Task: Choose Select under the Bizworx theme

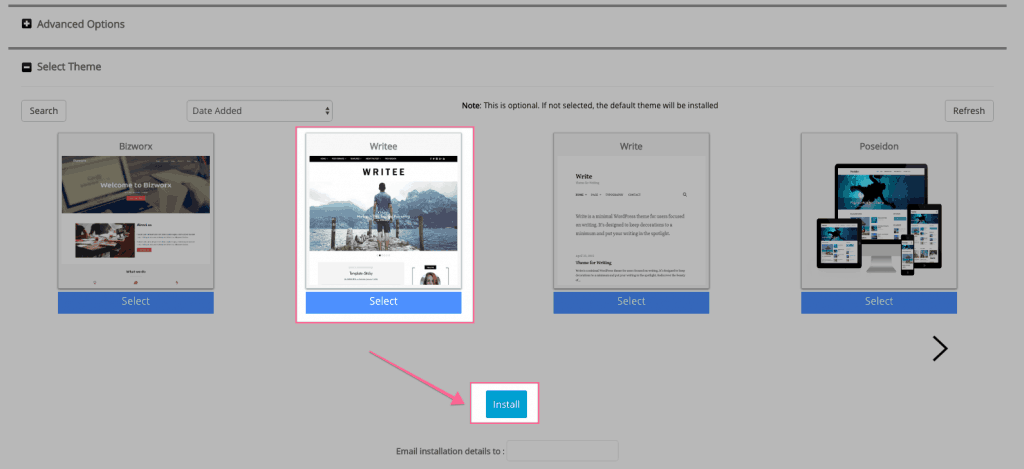Action: click(x=135, y=302)
